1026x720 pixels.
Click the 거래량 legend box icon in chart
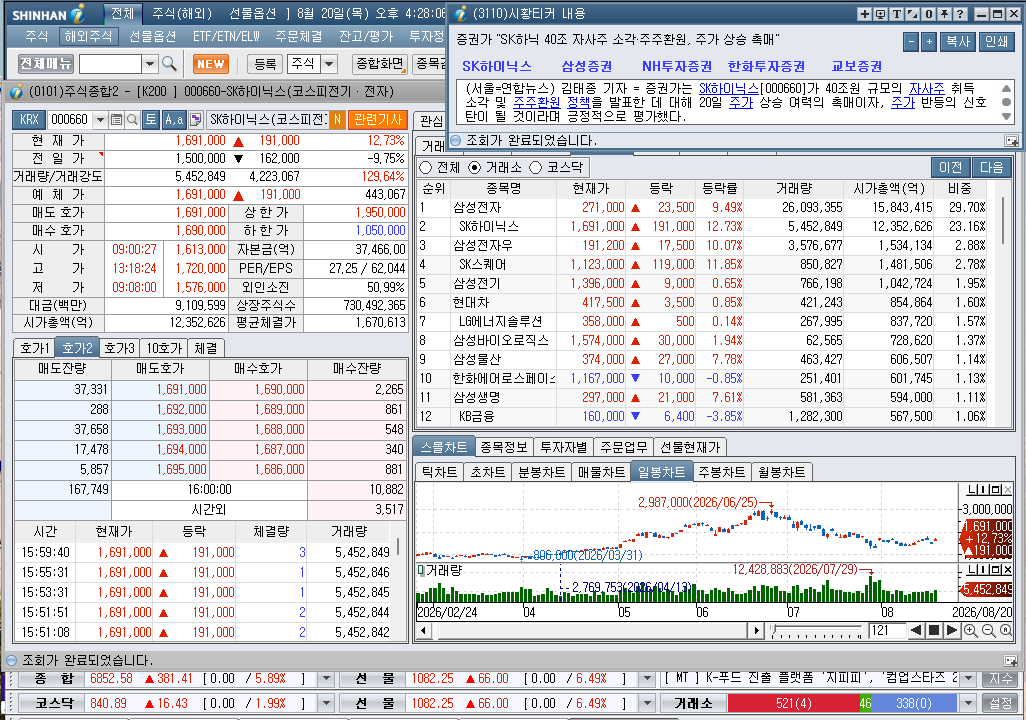(421, 571)
